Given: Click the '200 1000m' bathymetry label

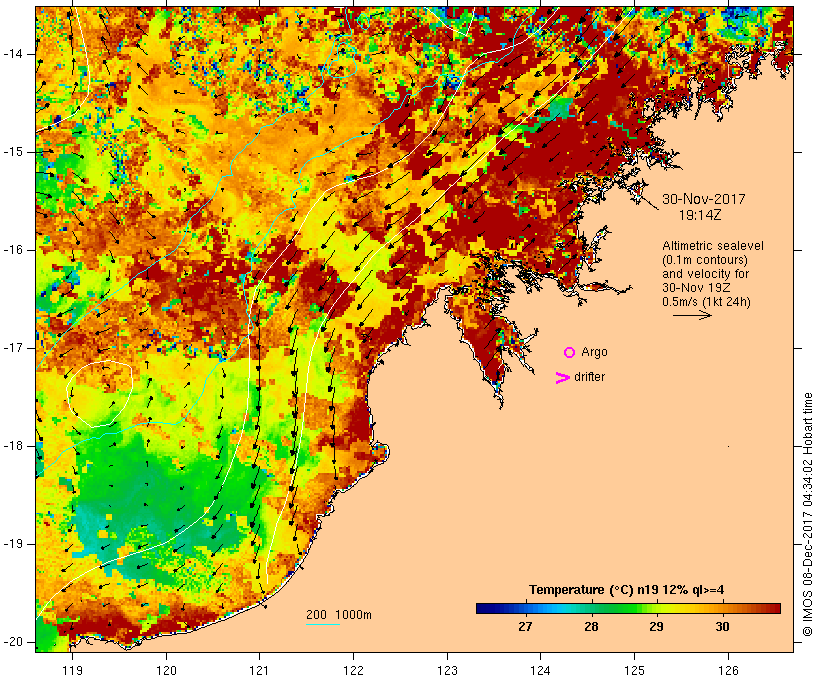Looking at the screenshot, I should tap(339, 615).
